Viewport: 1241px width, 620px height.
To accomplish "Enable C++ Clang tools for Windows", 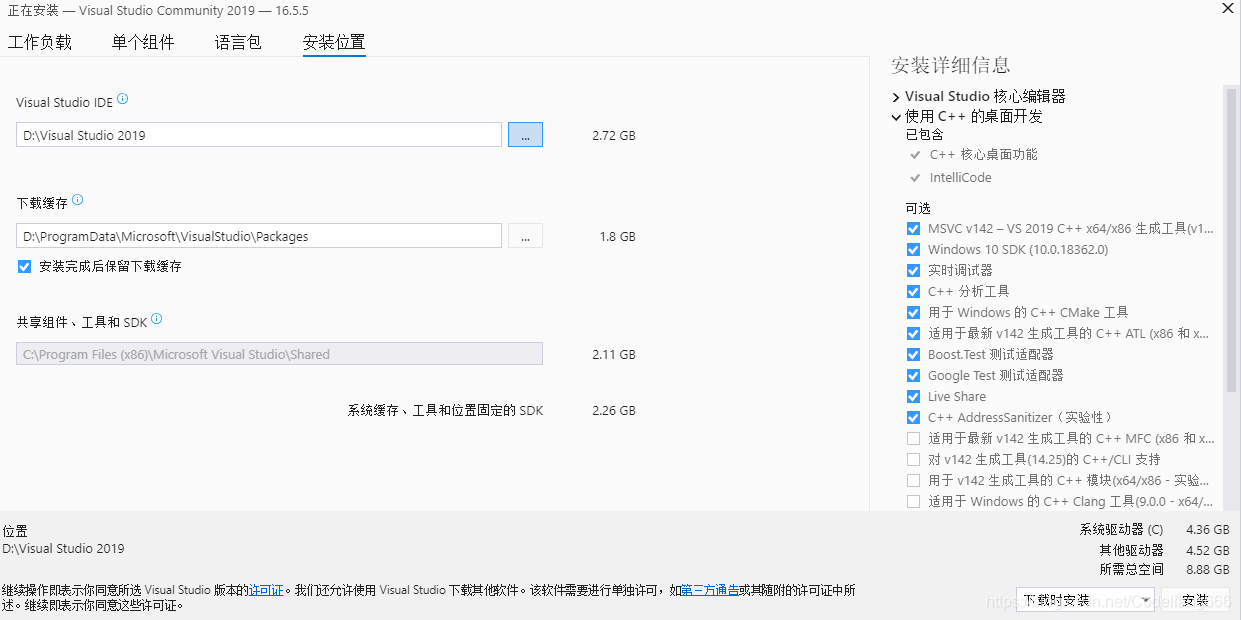I will [x=913, y=502].
